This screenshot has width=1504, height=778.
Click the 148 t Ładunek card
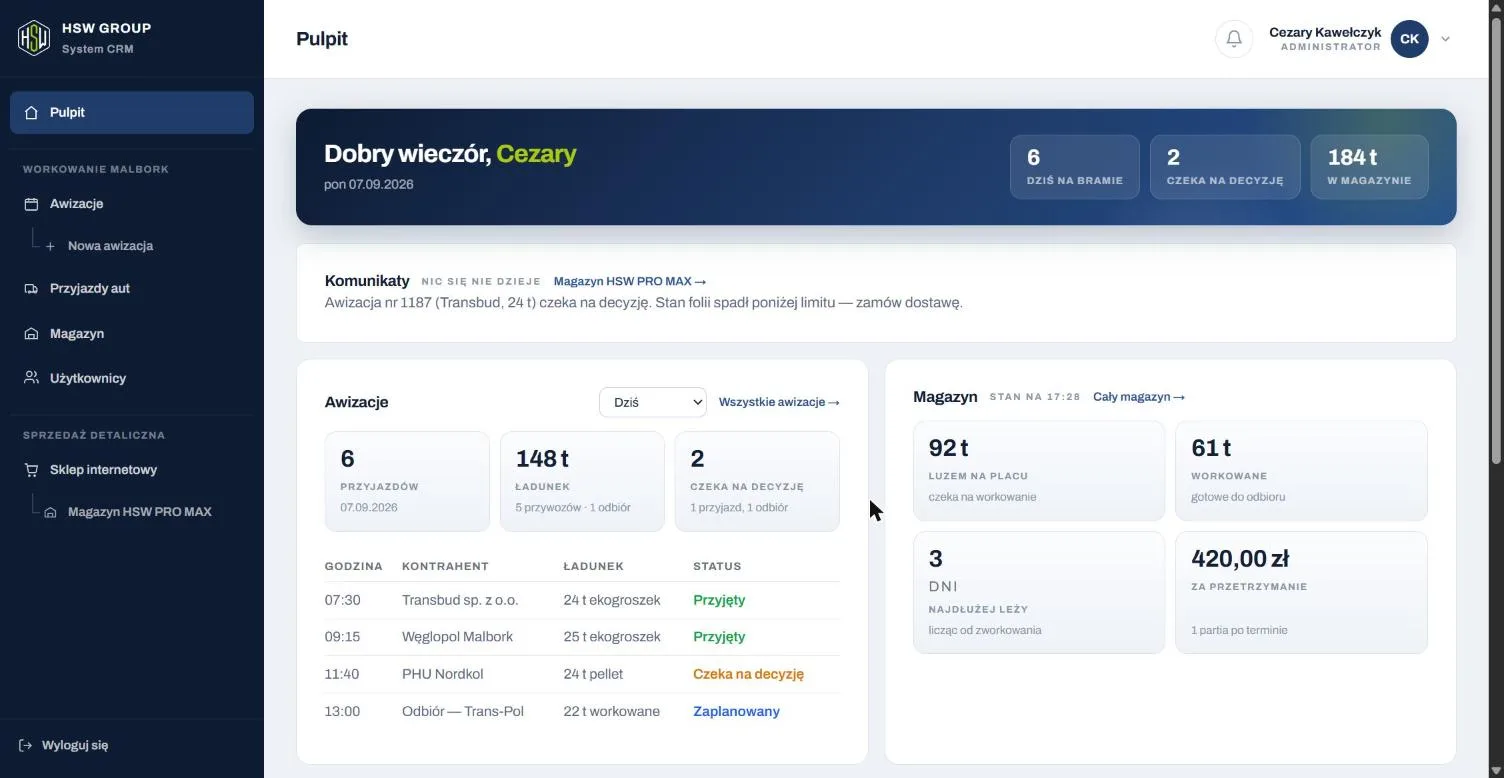pos(582,481)
